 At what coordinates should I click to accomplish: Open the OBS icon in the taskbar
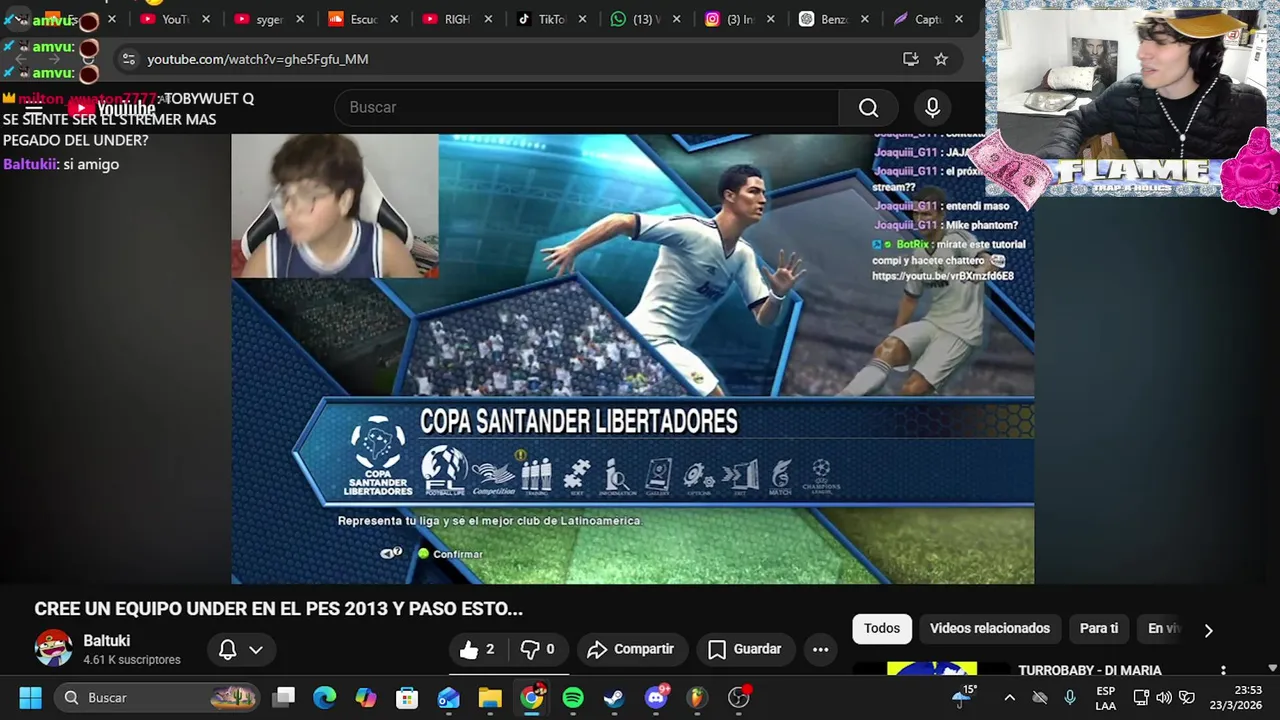(739, 698)
